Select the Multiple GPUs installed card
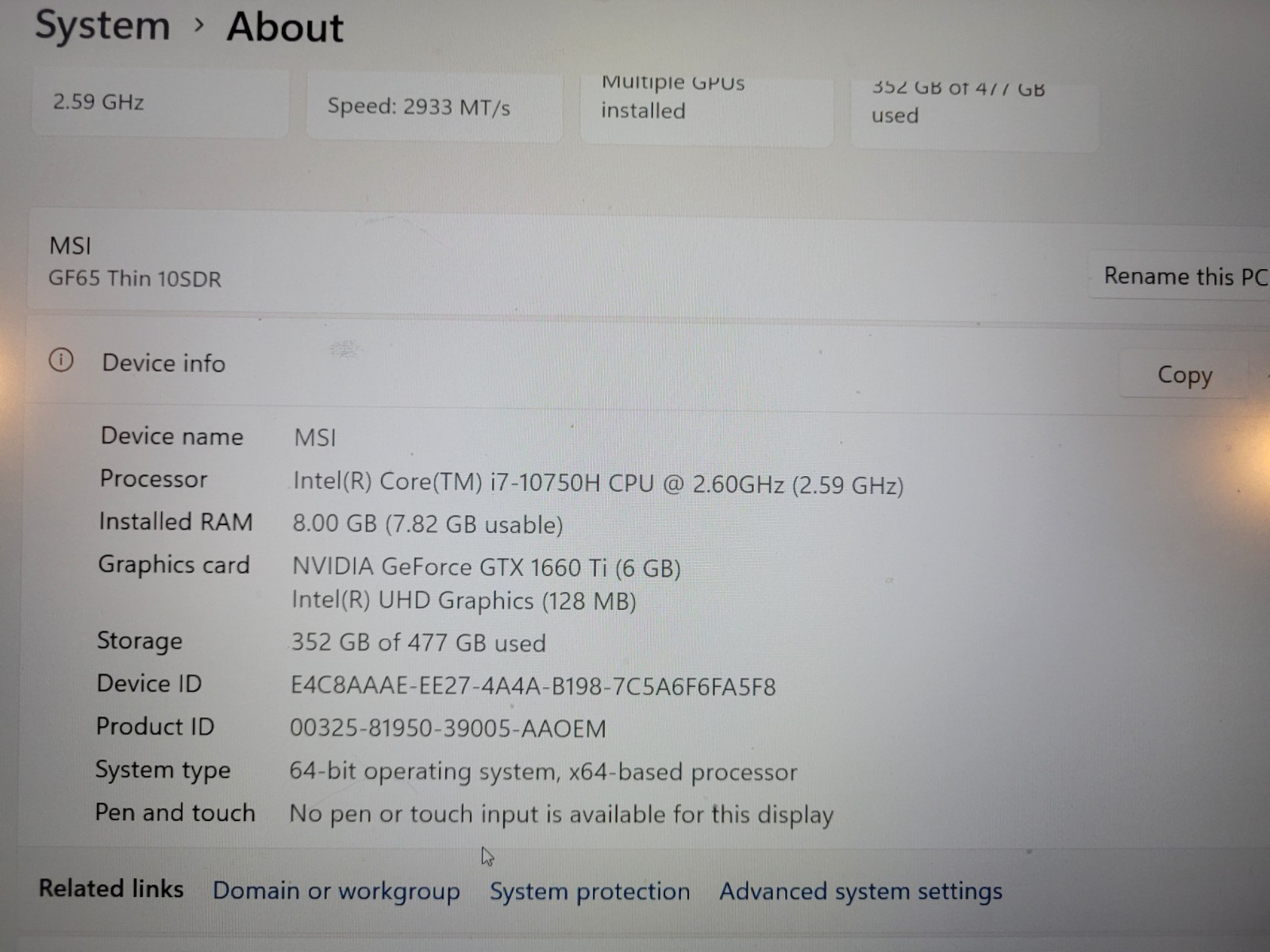 706,109
